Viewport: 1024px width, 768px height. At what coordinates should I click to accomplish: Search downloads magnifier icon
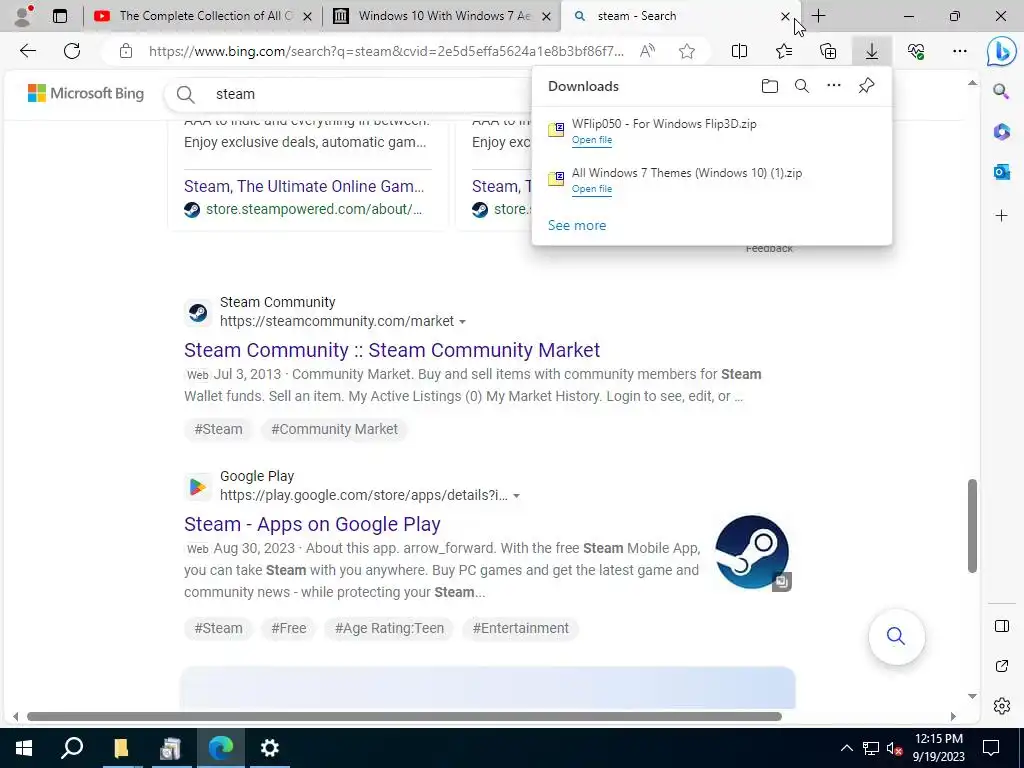pyautogui.click(x=802, y=86)
